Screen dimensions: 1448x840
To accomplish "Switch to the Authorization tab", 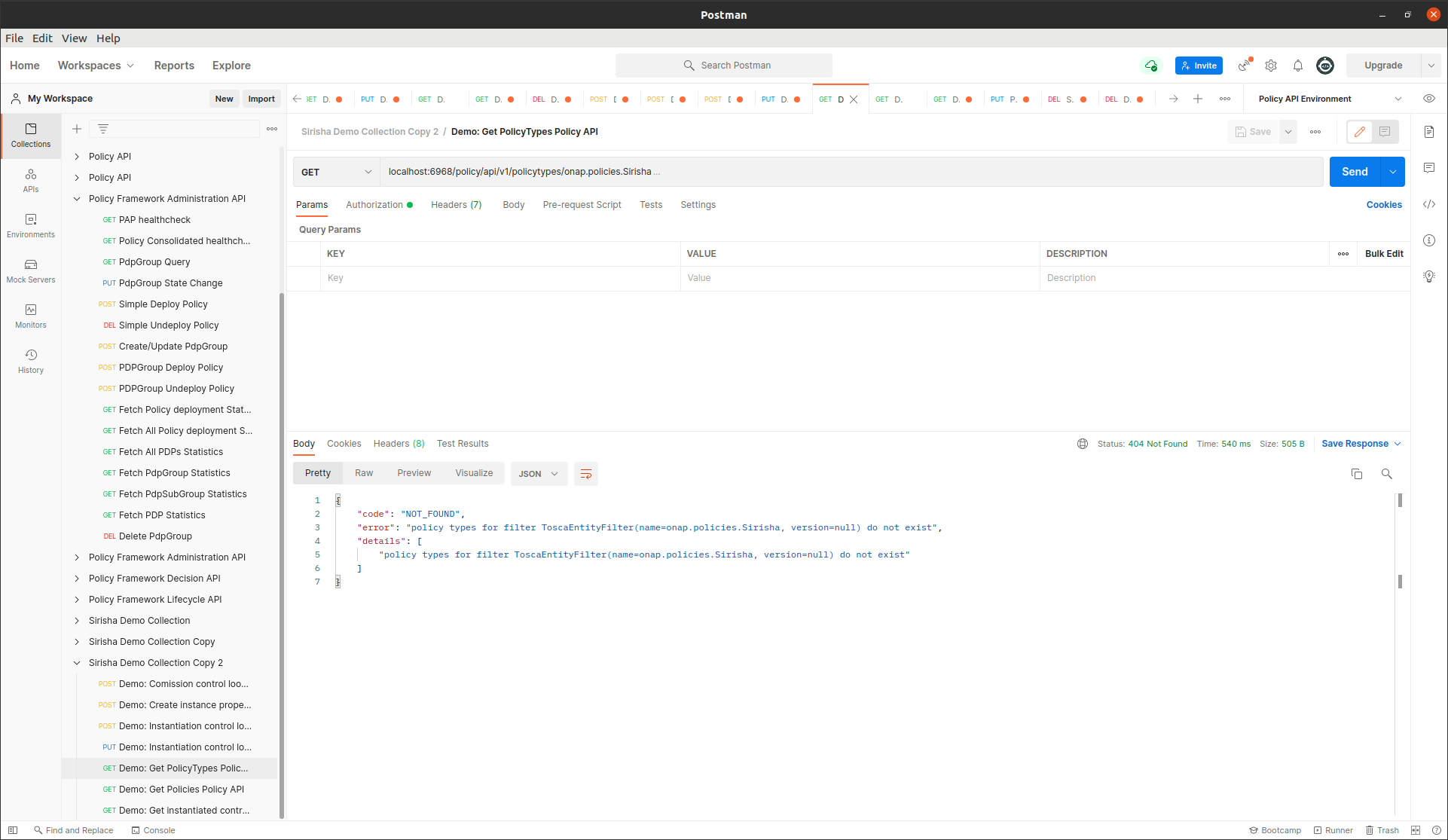I will point(379,205).
